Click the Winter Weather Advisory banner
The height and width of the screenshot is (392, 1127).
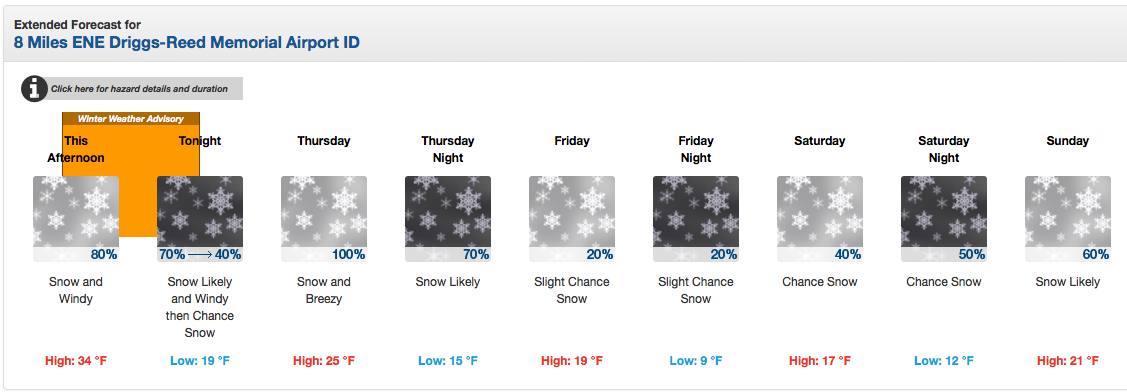131,119
